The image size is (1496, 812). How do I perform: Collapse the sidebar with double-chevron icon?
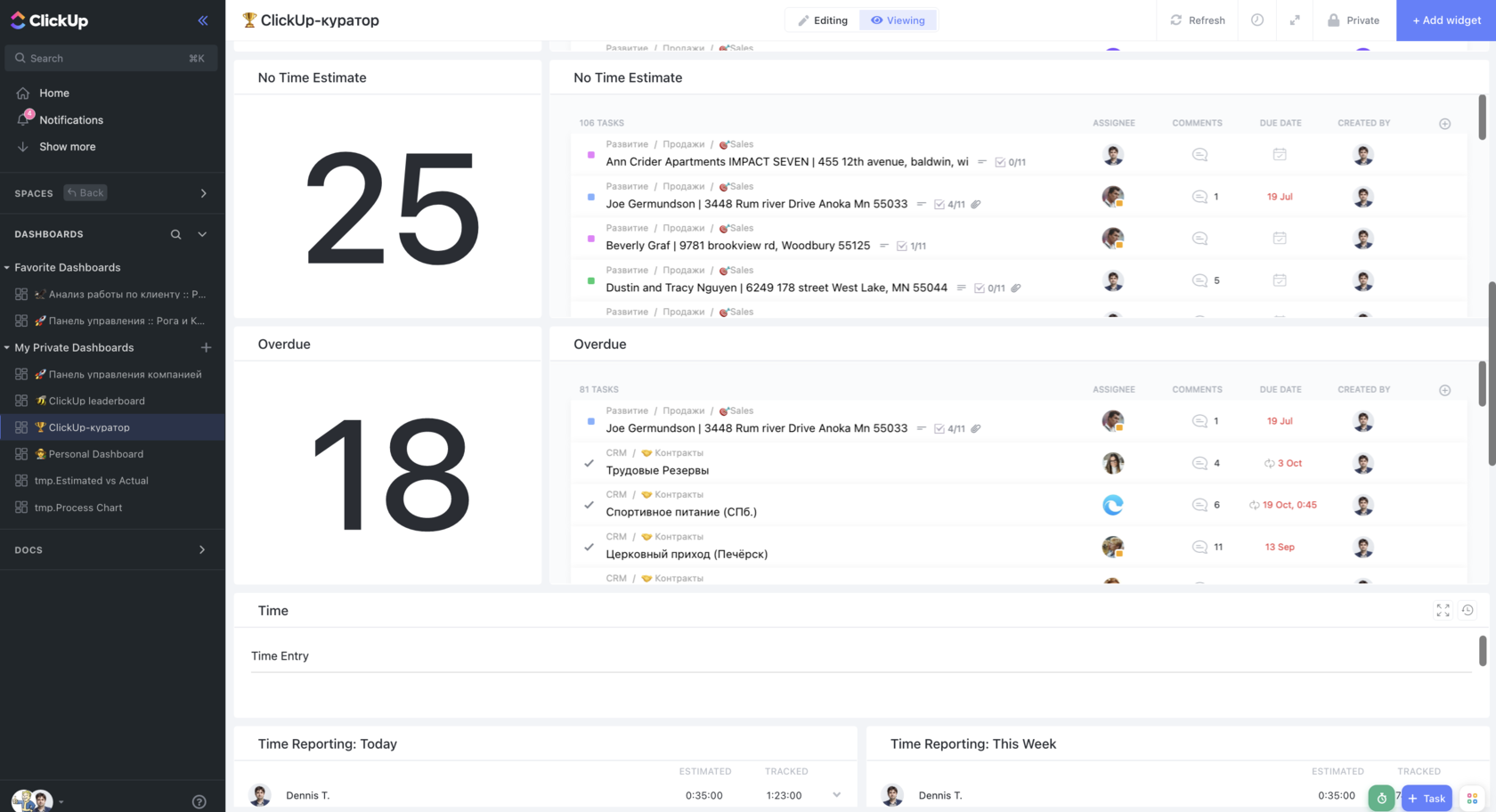pyautogui.click(x=203, y=20)
